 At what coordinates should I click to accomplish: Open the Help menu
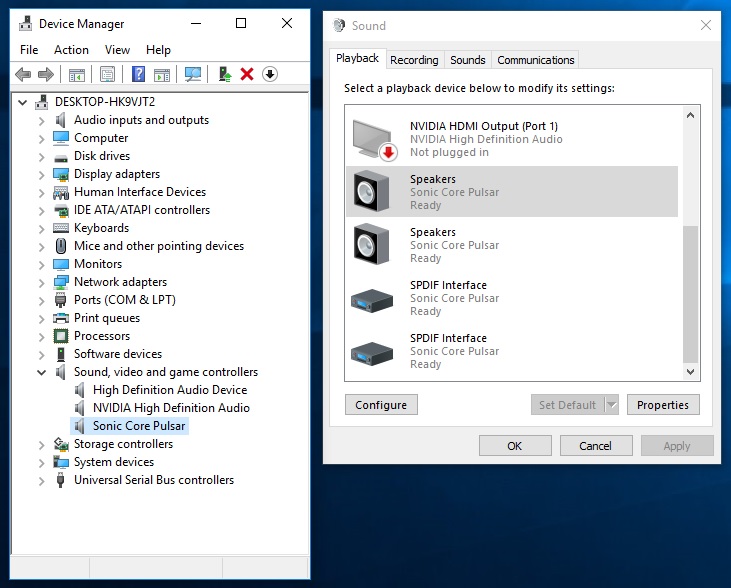158,50
